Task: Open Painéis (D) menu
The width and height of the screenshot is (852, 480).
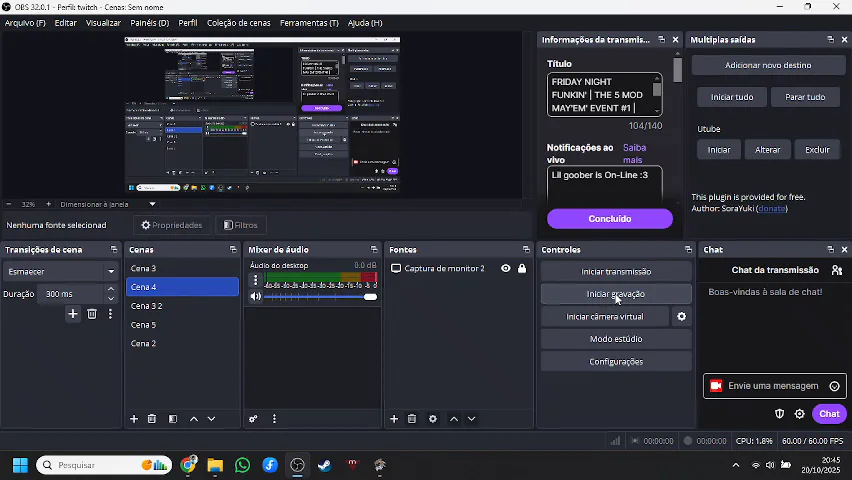Action: (x=149, y=23)
